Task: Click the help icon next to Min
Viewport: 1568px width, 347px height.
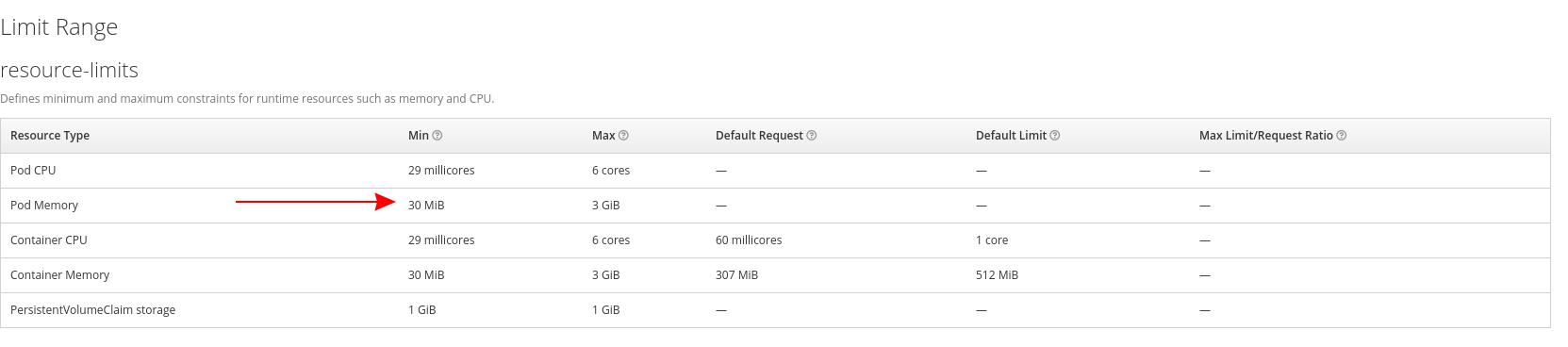Action: point(437,136)
